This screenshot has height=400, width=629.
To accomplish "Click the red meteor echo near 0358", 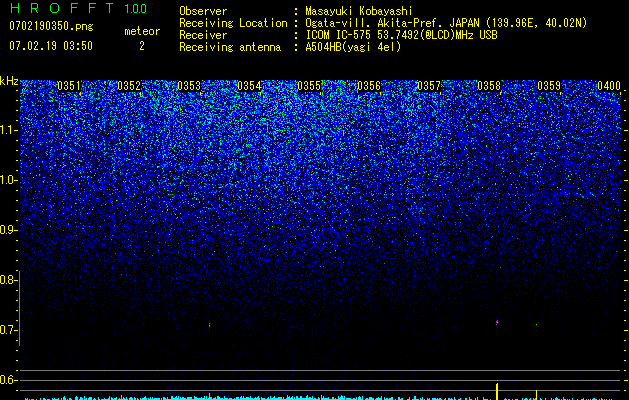I will coord(497,321).
